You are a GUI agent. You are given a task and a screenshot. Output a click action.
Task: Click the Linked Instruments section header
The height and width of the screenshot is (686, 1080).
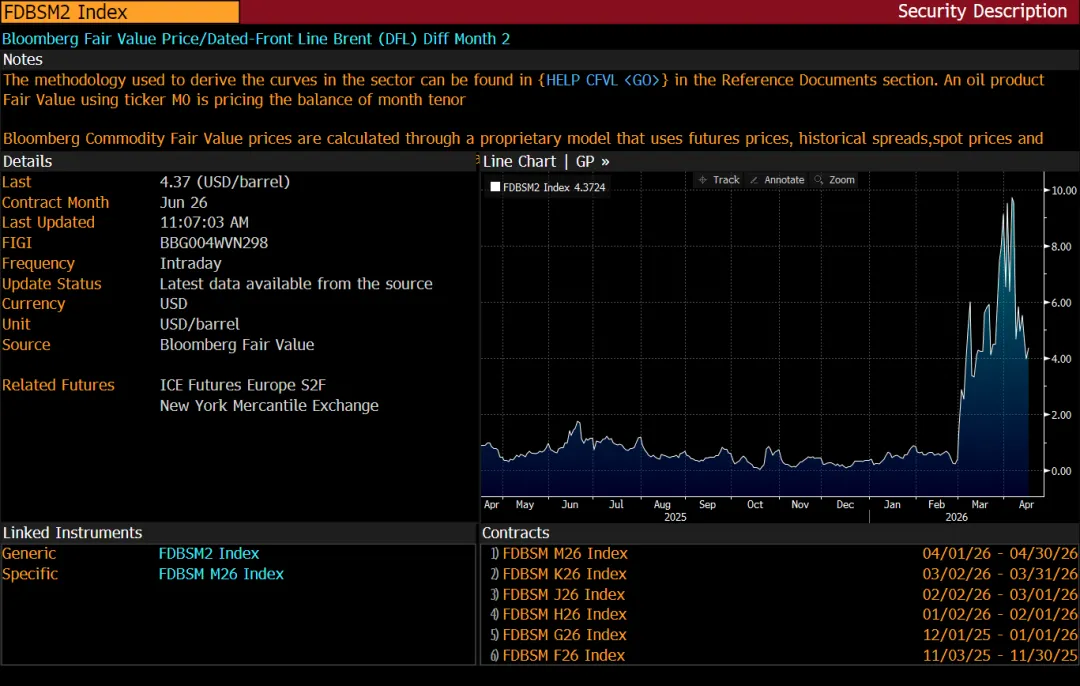(72, 532)
